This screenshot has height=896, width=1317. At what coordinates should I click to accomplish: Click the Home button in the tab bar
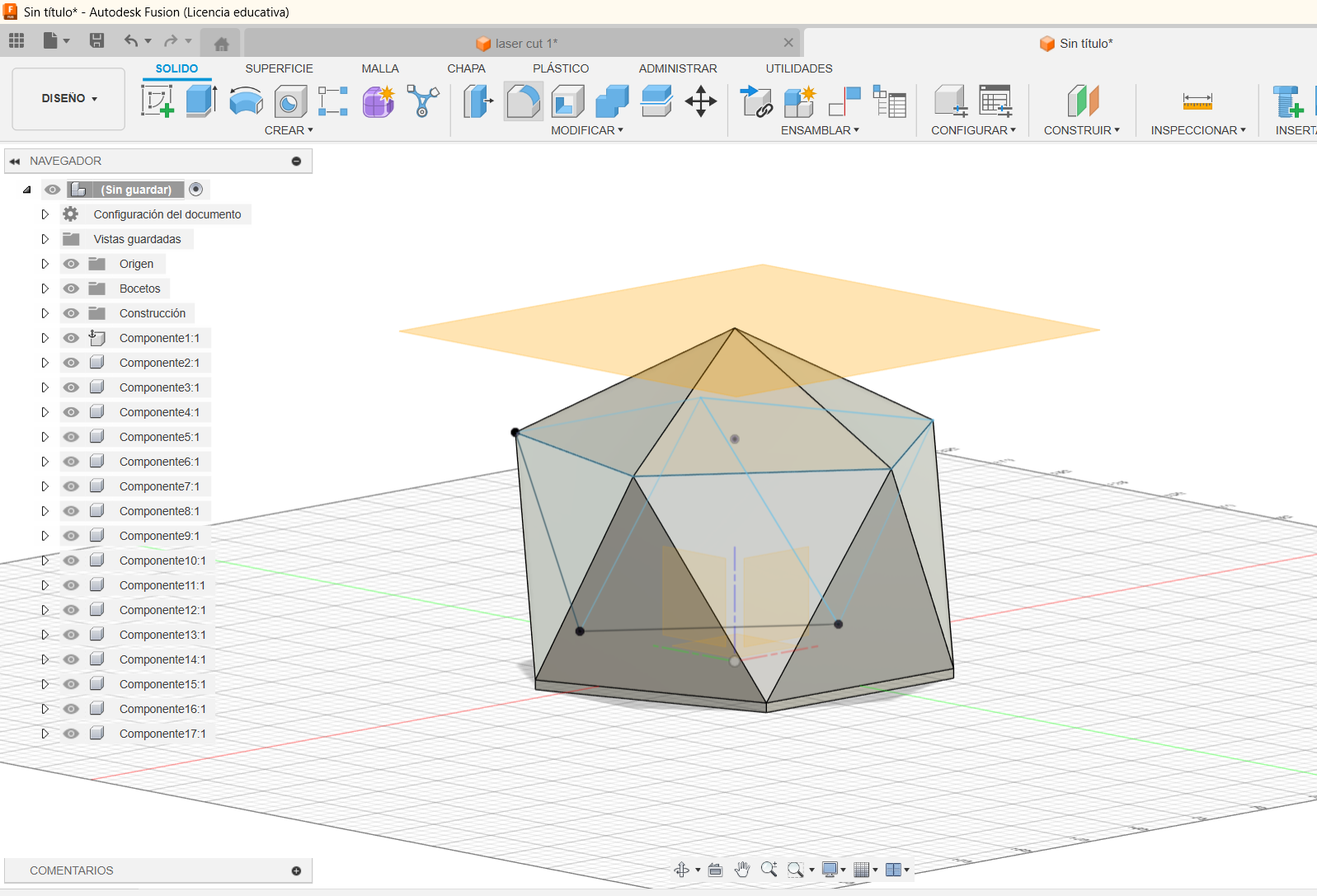pyautogui.click(x=221, y=44)
